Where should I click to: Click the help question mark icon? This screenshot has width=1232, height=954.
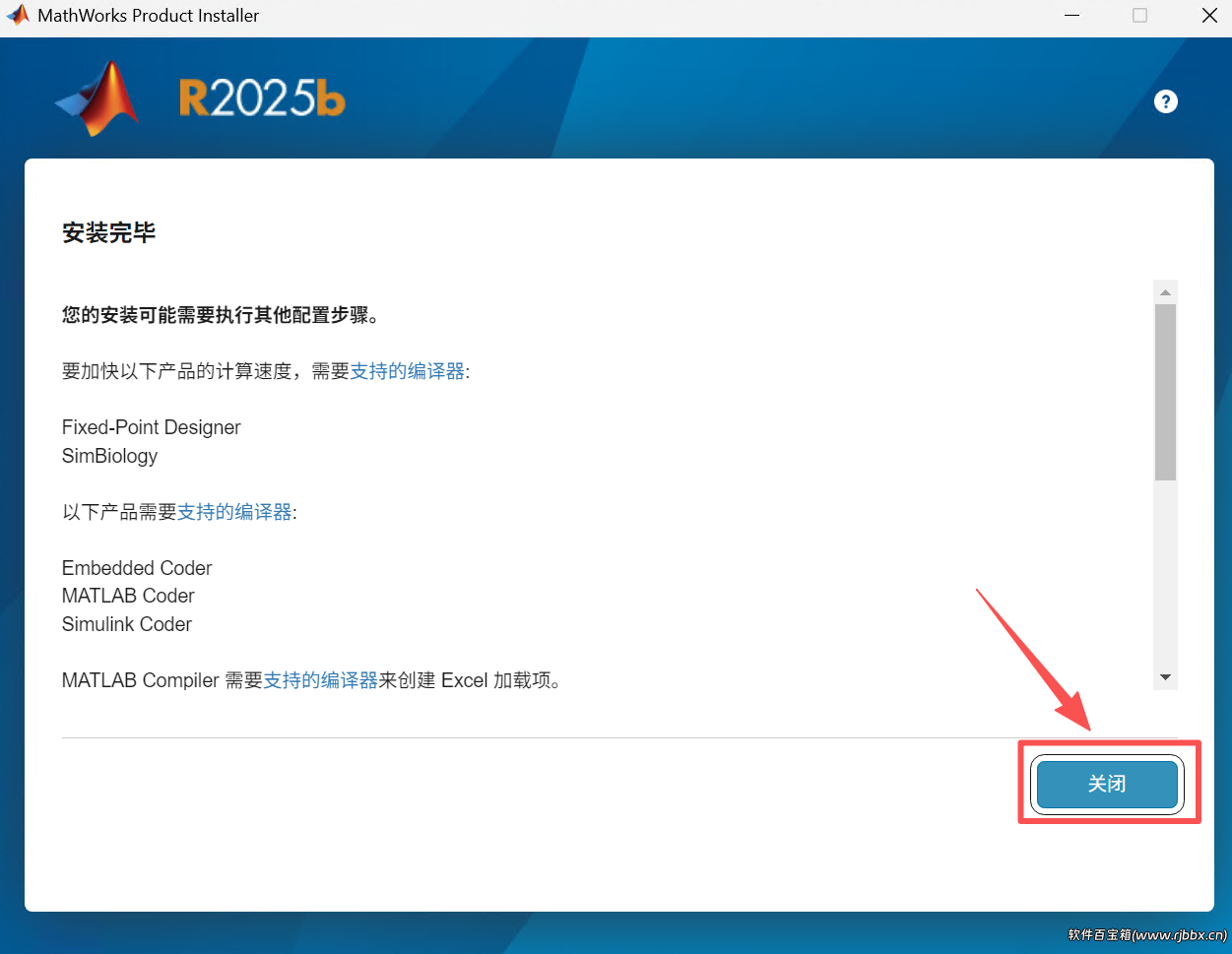1166,101
